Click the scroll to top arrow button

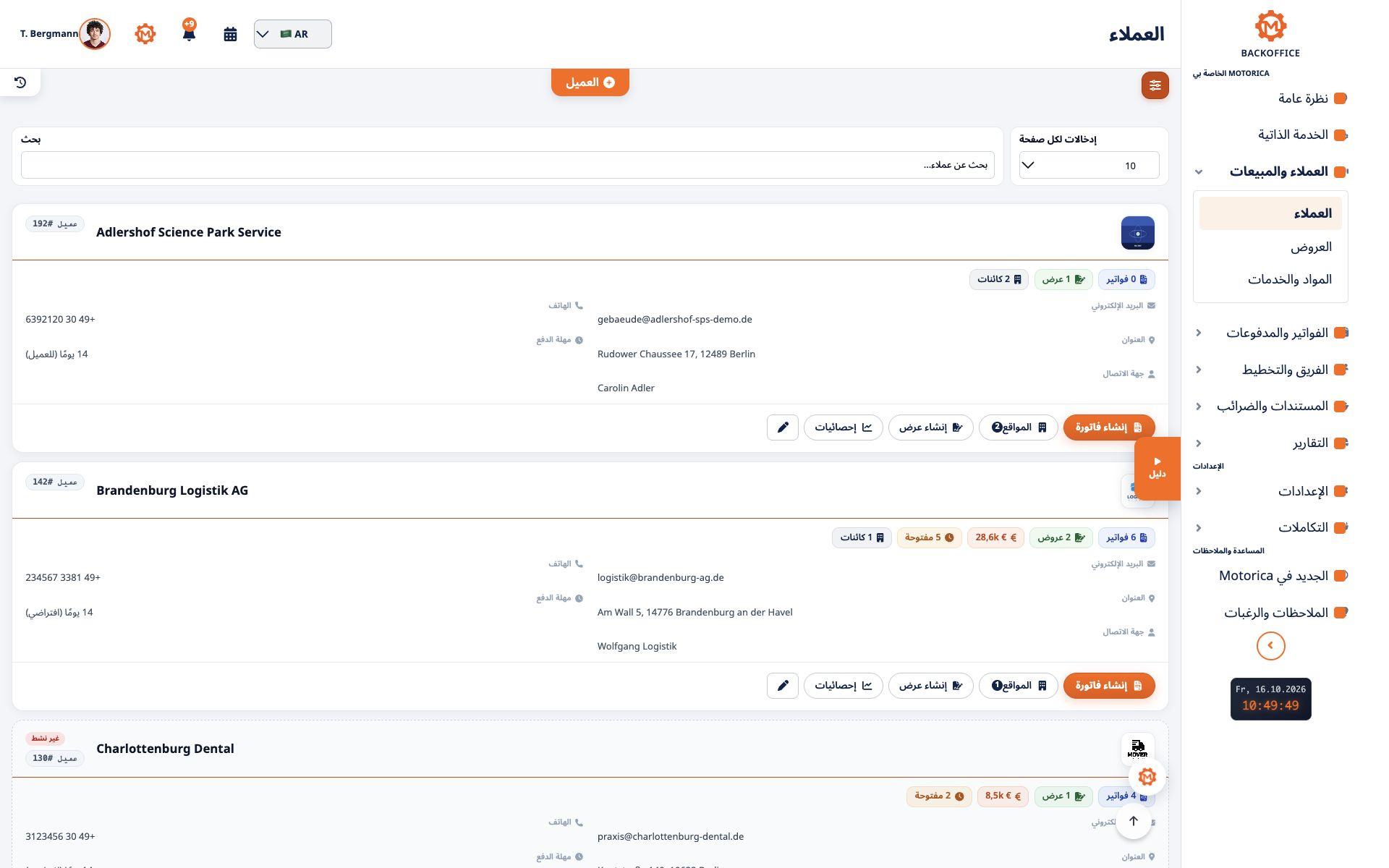(x=1134, y=821)
